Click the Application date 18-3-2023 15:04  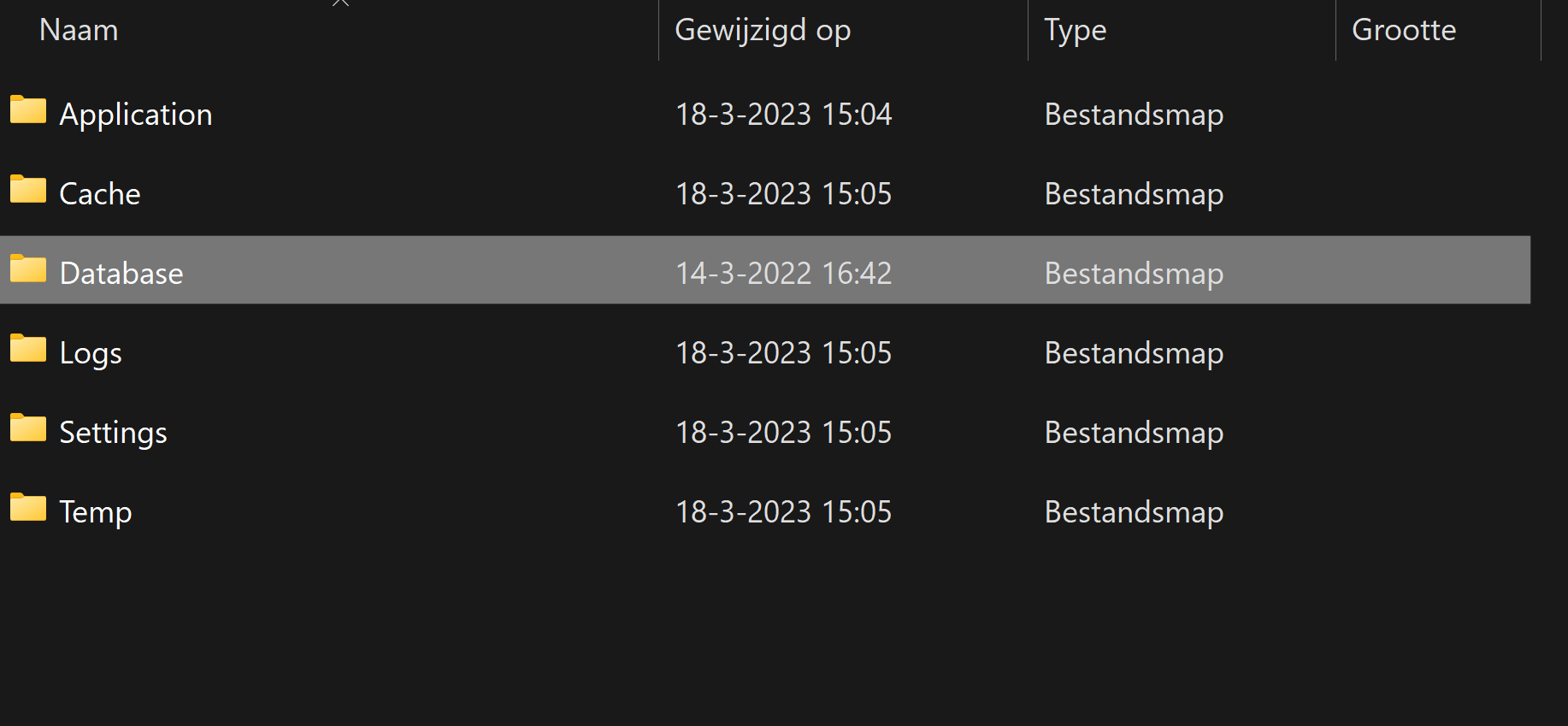point(783,115)
